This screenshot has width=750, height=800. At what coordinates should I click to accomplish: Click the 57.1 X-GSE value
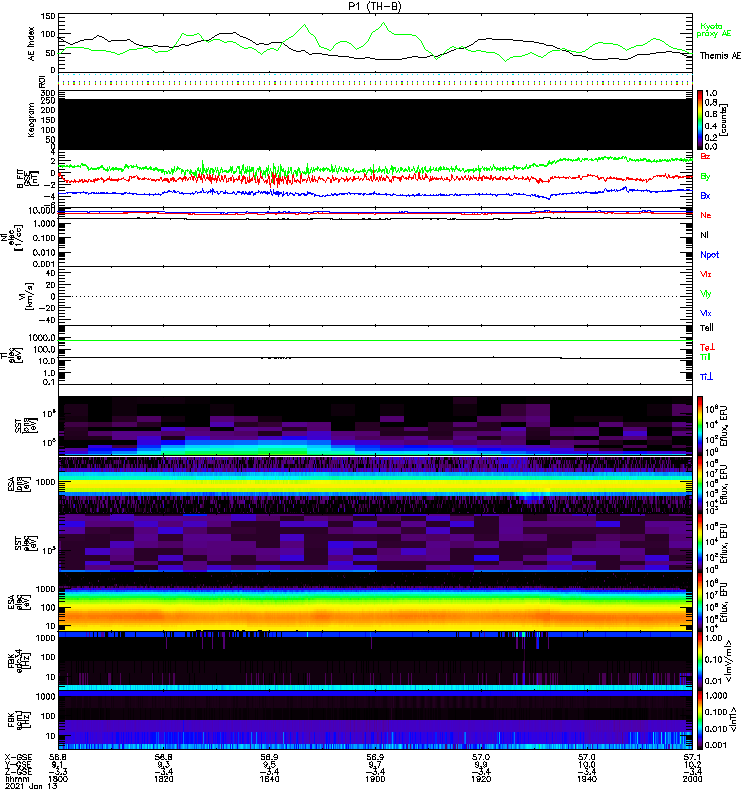pos(692,757)
